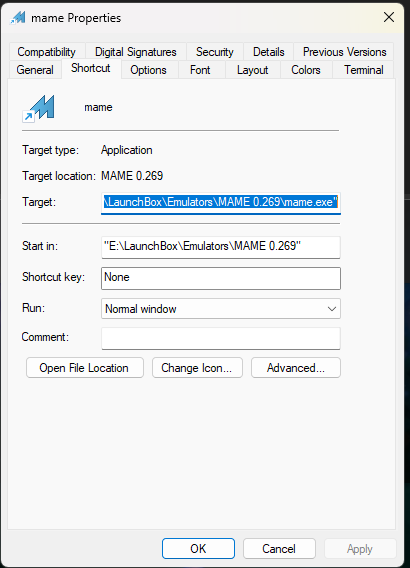Select the Security tab
The width and height of the screenshot is (410, 568).
point(215,52)
